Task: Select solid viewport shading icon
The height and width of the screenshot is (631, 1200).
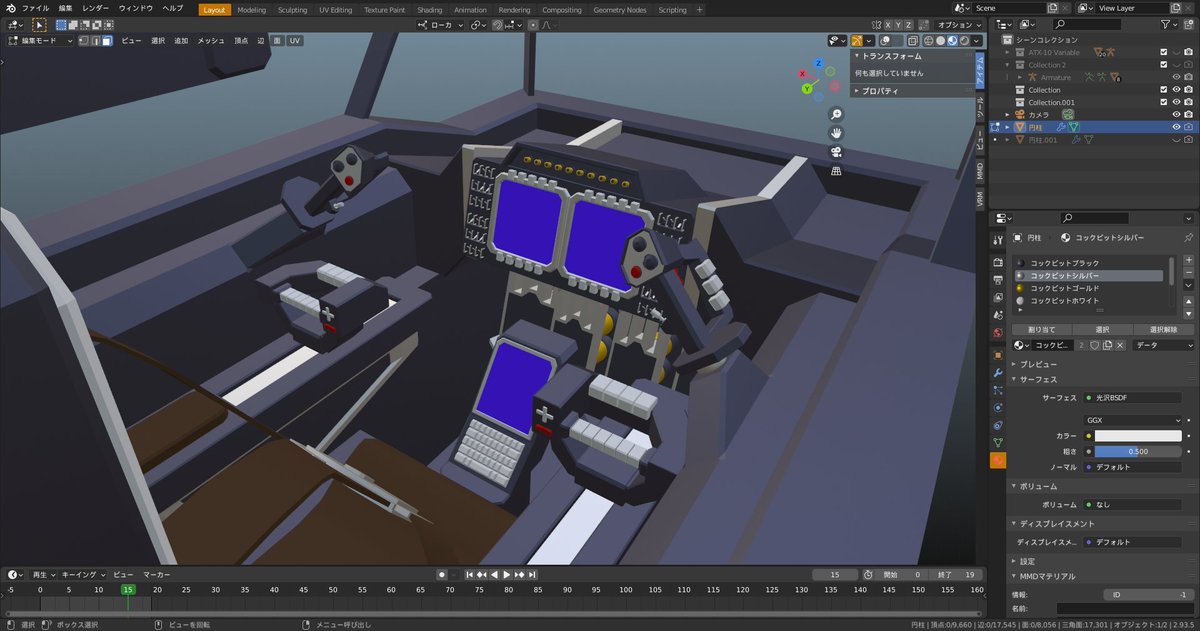Action: tap(941, 41)
